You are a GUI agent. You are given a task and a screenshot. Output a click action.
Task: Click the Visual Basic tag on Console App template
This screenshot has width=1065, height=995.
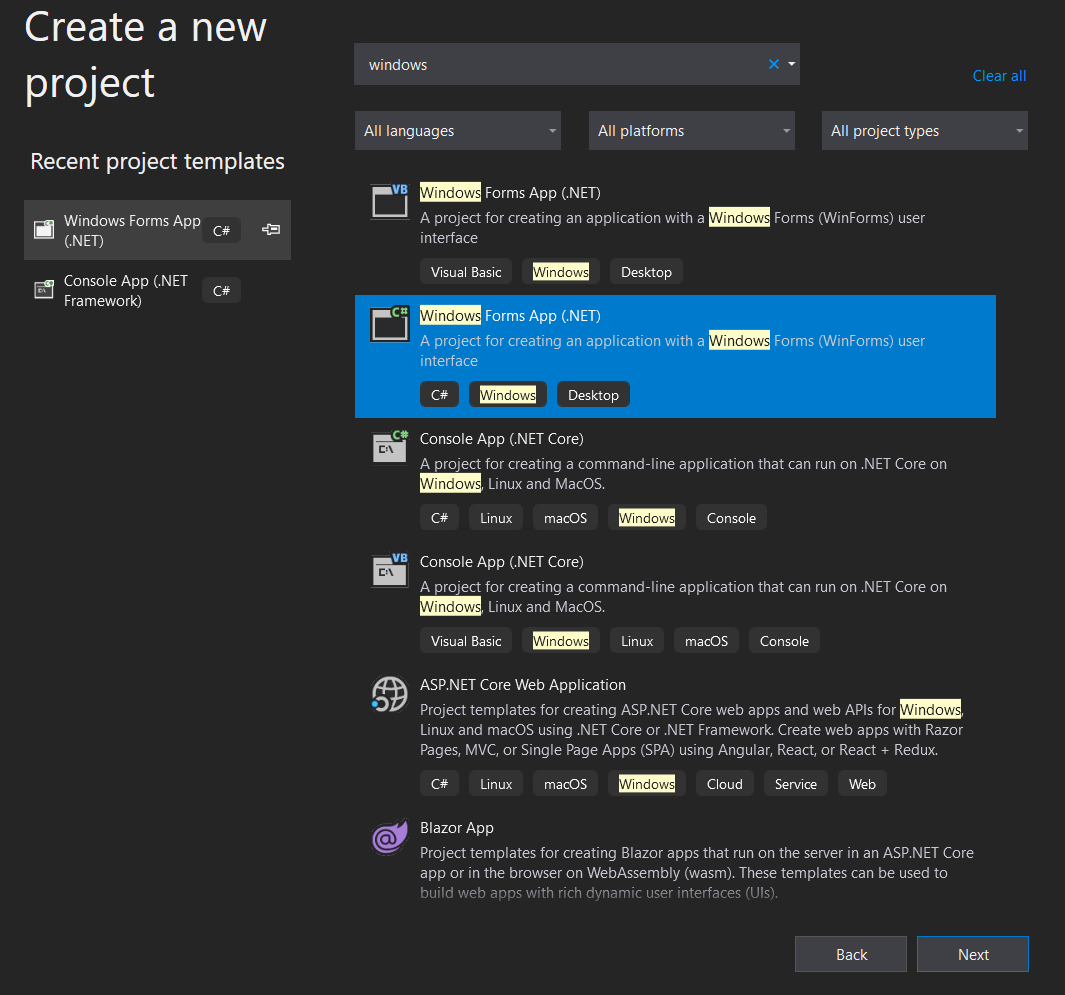pyautogui.click(x=466, y=640)
